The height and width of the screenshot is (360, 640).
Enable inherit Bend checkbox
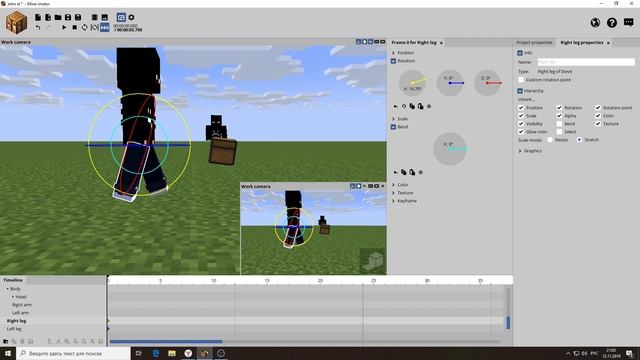[x=559, y=124]
